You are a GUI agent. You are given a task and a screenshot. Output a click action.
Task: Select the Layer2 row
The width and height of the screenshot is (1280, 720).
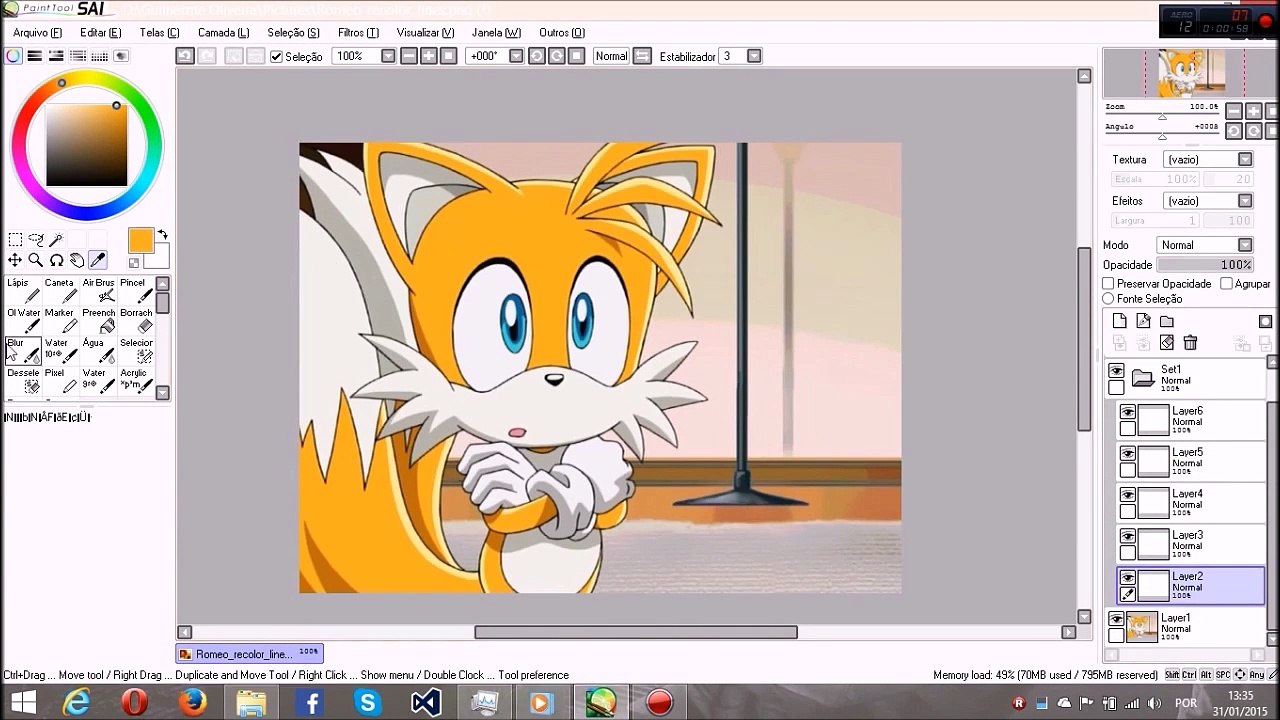click(x=1191, y=586)
